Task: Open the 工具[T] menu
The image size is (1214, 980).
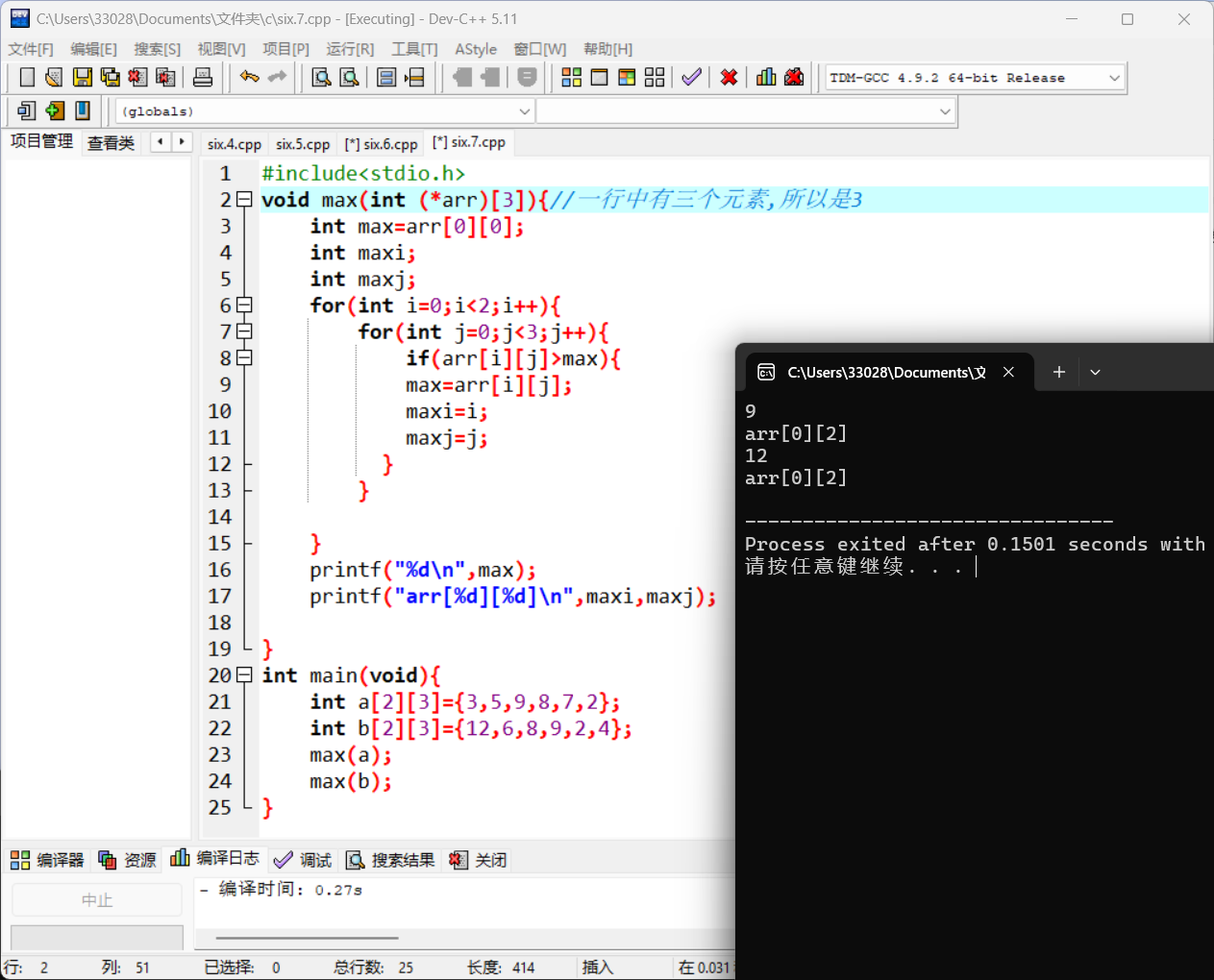Action: click(414, 49)
